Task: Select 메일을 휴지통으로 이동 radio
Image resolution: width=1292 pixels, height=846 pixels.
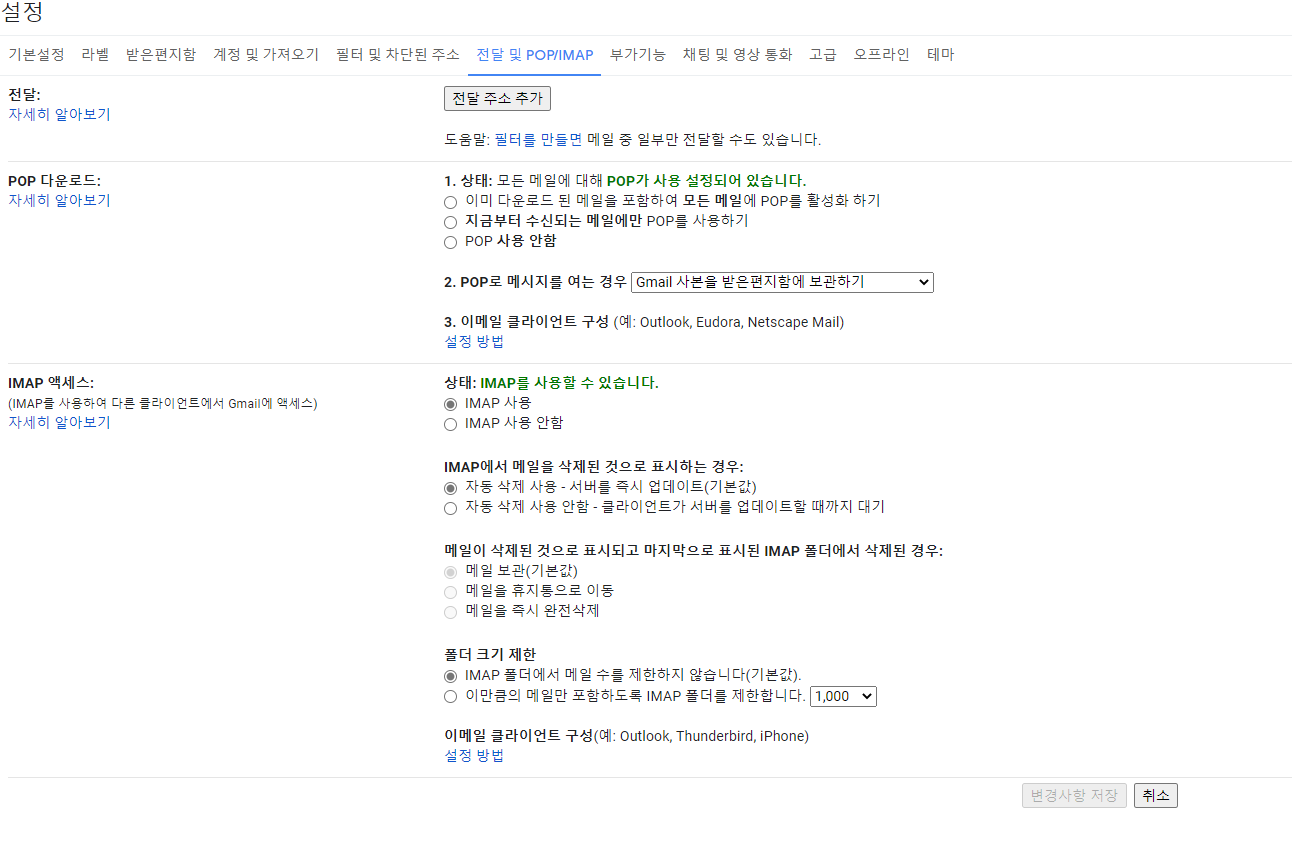Action: [450, 591]
